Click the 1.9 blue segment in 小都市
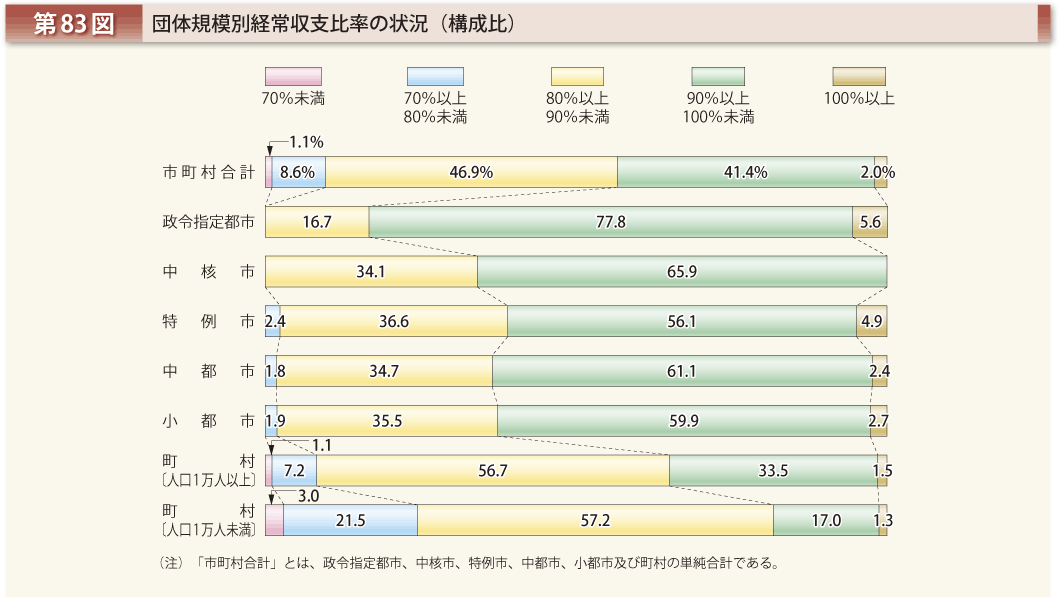The height and width of the screenshot is (598, 1059). (x=272, y=420)
